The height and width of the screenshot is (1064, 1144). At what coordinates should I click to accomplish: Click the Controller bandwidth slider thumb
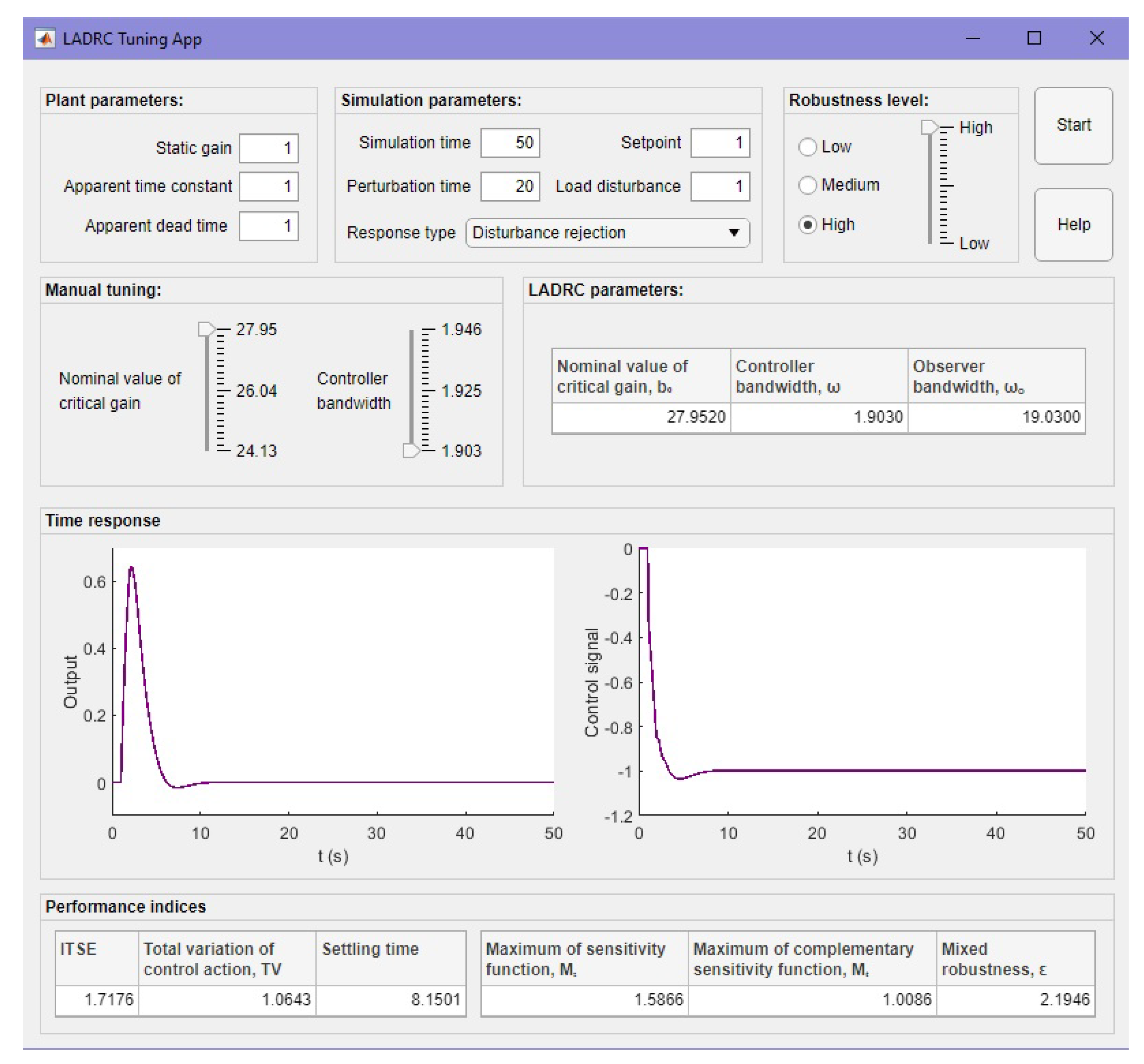(411, 451)
